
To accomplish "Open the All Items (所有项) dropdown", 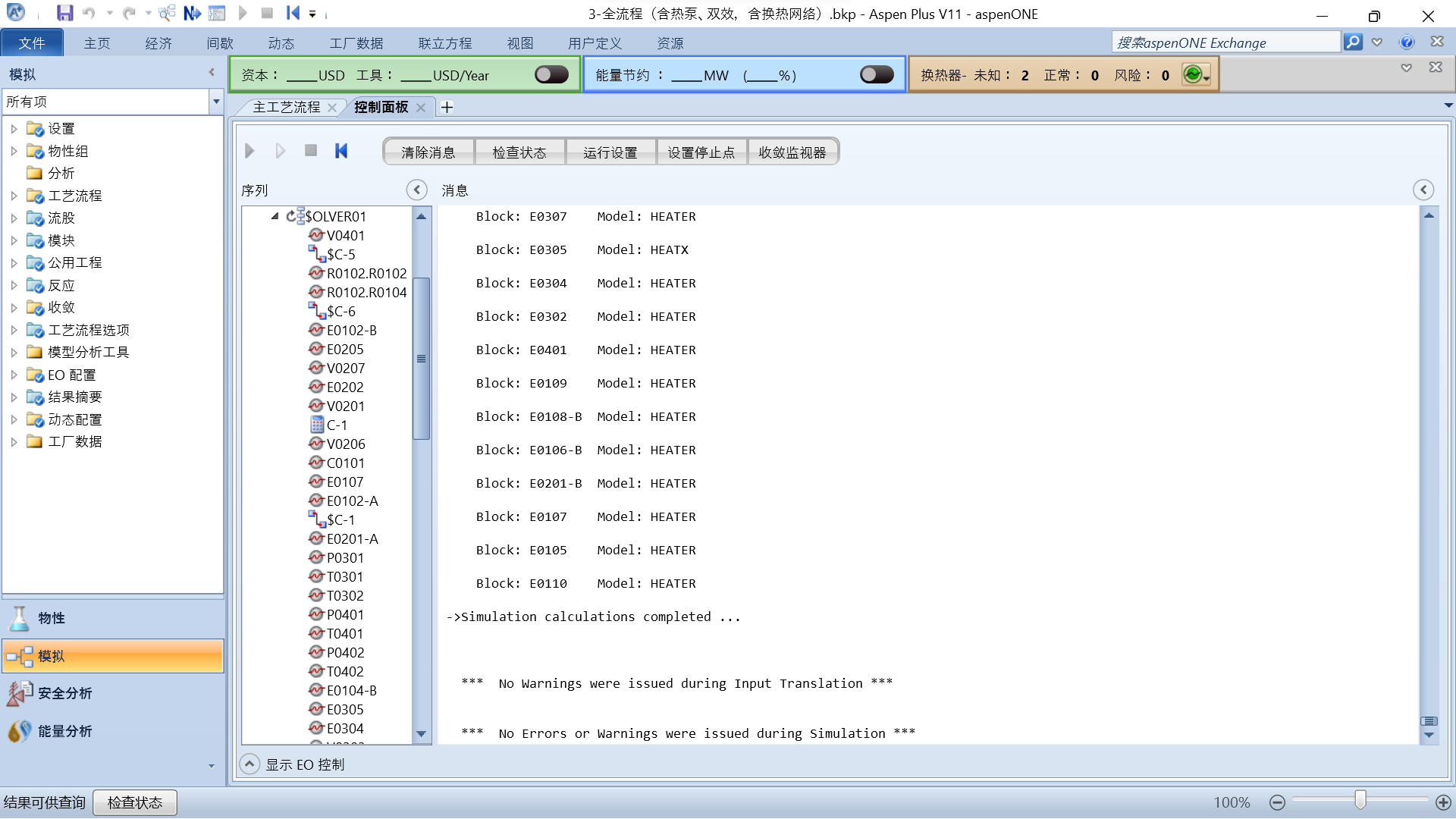I will (216, 102).
